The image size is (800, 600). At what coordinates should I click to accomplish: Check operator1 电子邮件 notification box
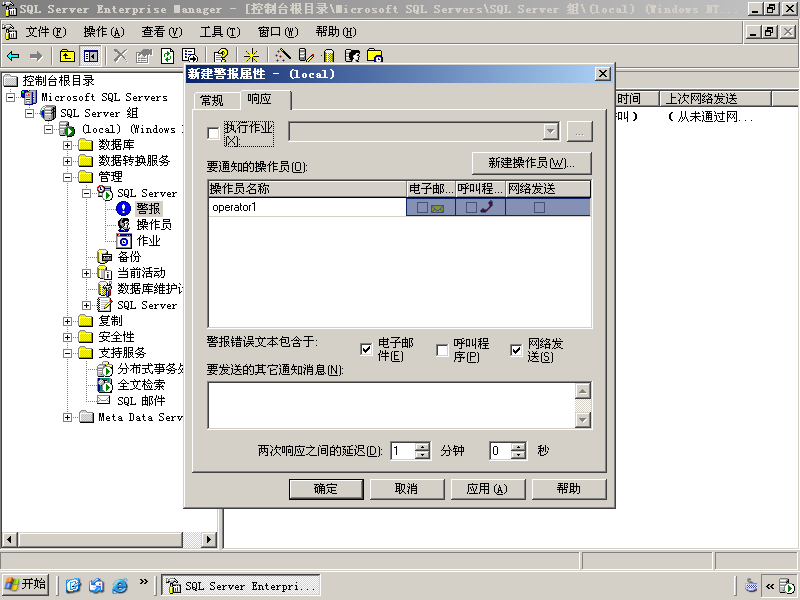(422, 208)
